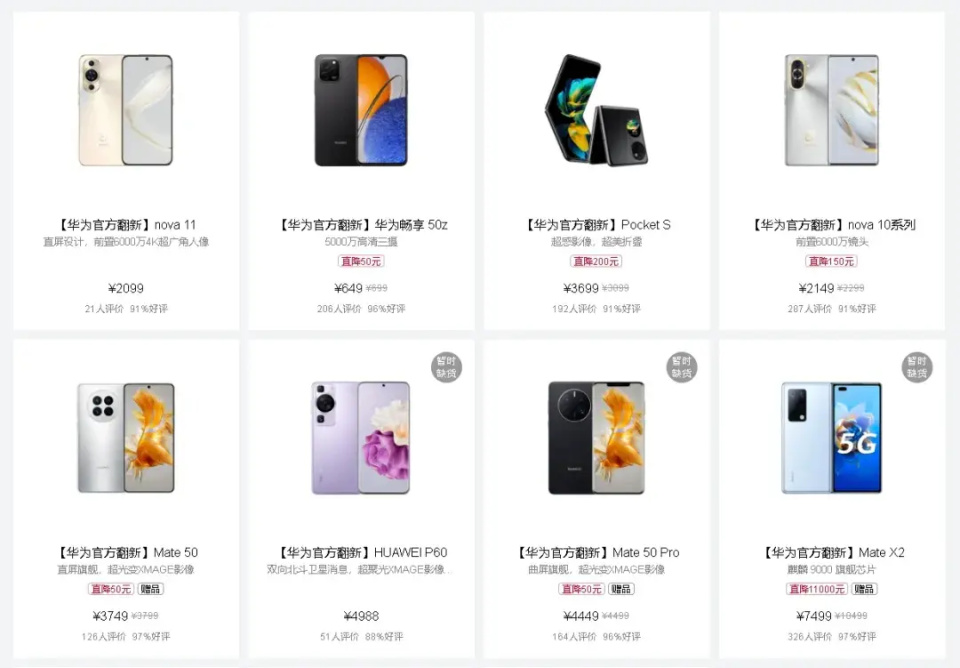Select the Pocket S foldable phone picture
Viewport: 960px width, 668px height.
(x=596, y=110)
